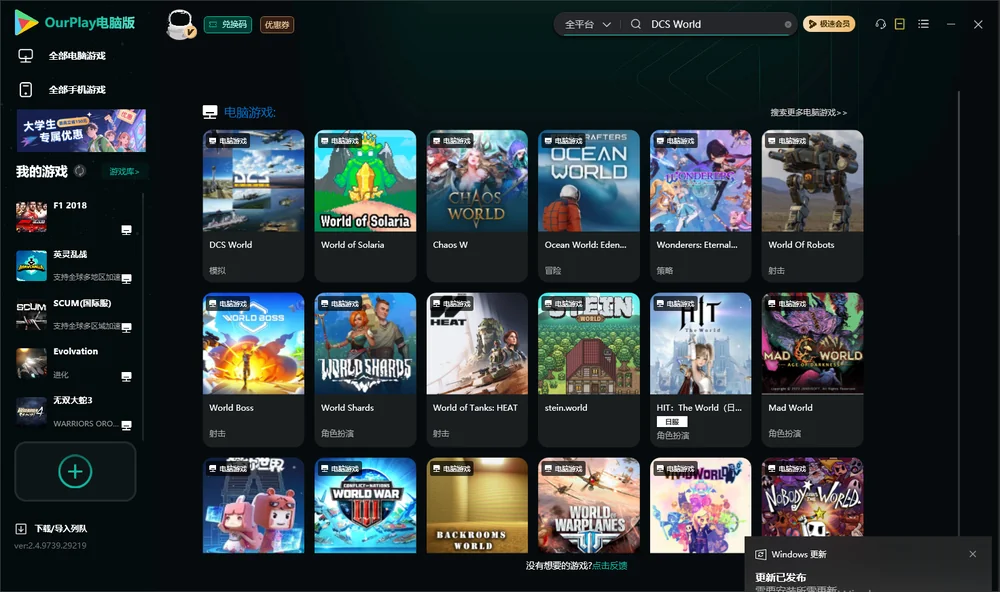Image resolution: width=1000 pixels, height=592 pixels.
Task: Click 搜索更多电脑游戏>> link
Action: pyautogui.click(x=808, y=113)
